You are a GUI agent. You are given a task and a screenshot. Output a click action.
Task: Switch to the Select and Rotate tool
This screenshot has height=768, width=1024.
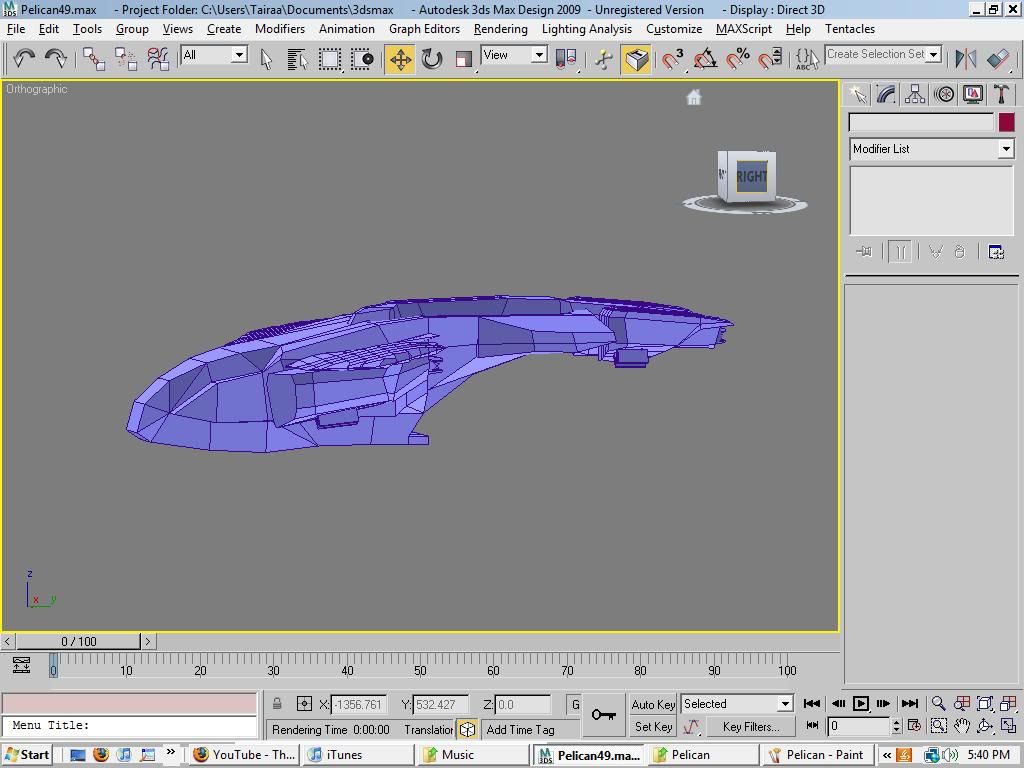pos(432,59)
